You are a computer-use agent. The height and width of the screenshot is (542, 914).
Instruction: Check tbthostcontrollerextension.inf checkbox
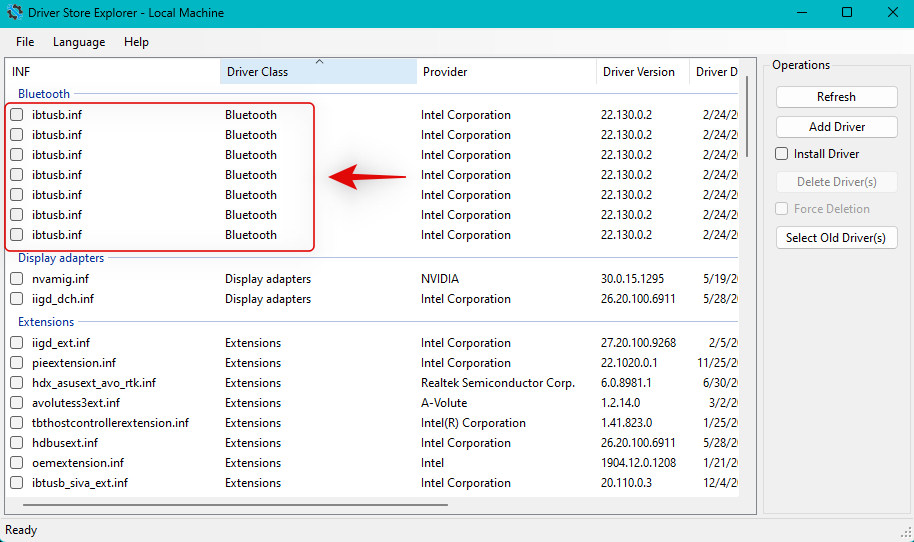click(17, 423)
